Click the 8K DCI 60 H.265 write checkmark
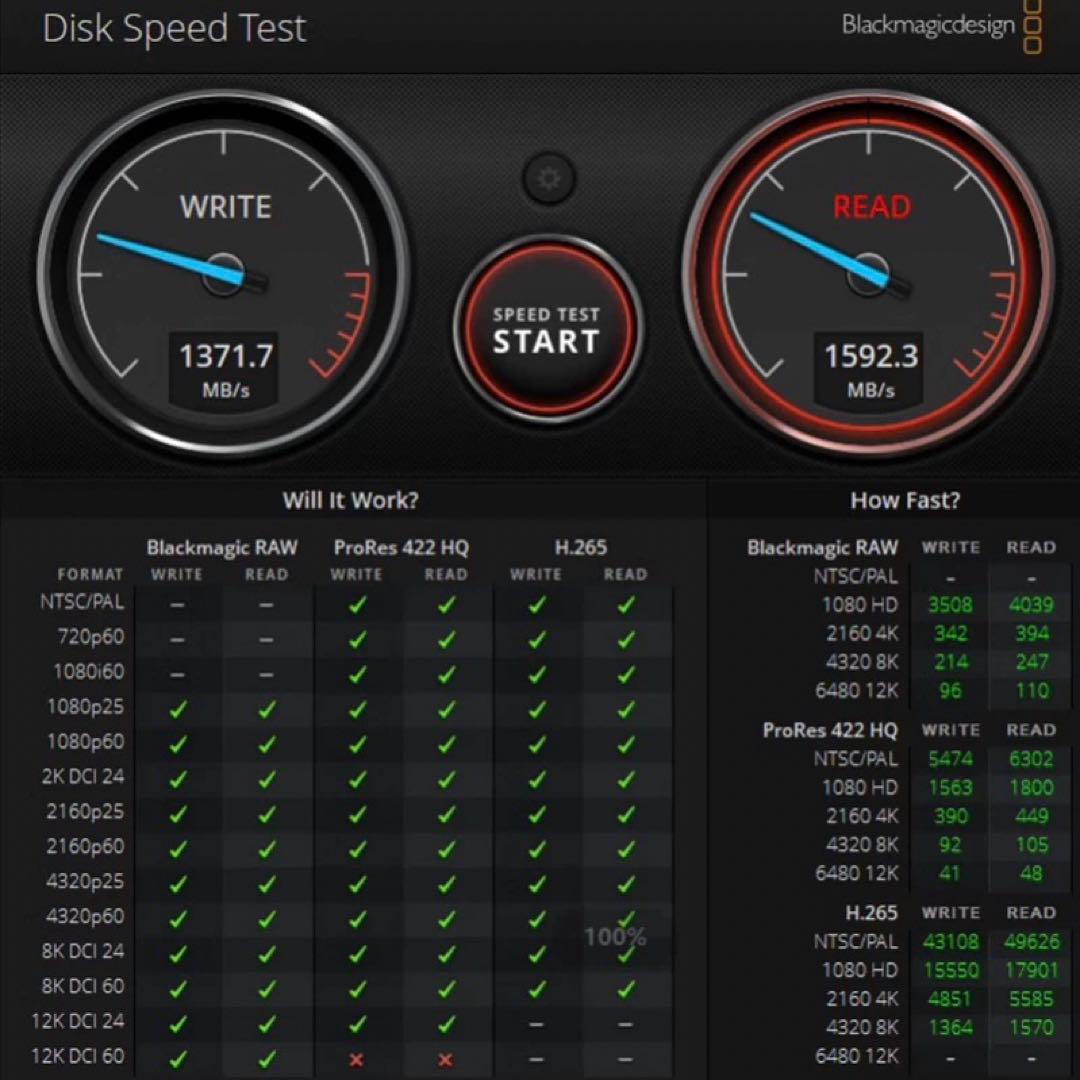 coord(536,988)
